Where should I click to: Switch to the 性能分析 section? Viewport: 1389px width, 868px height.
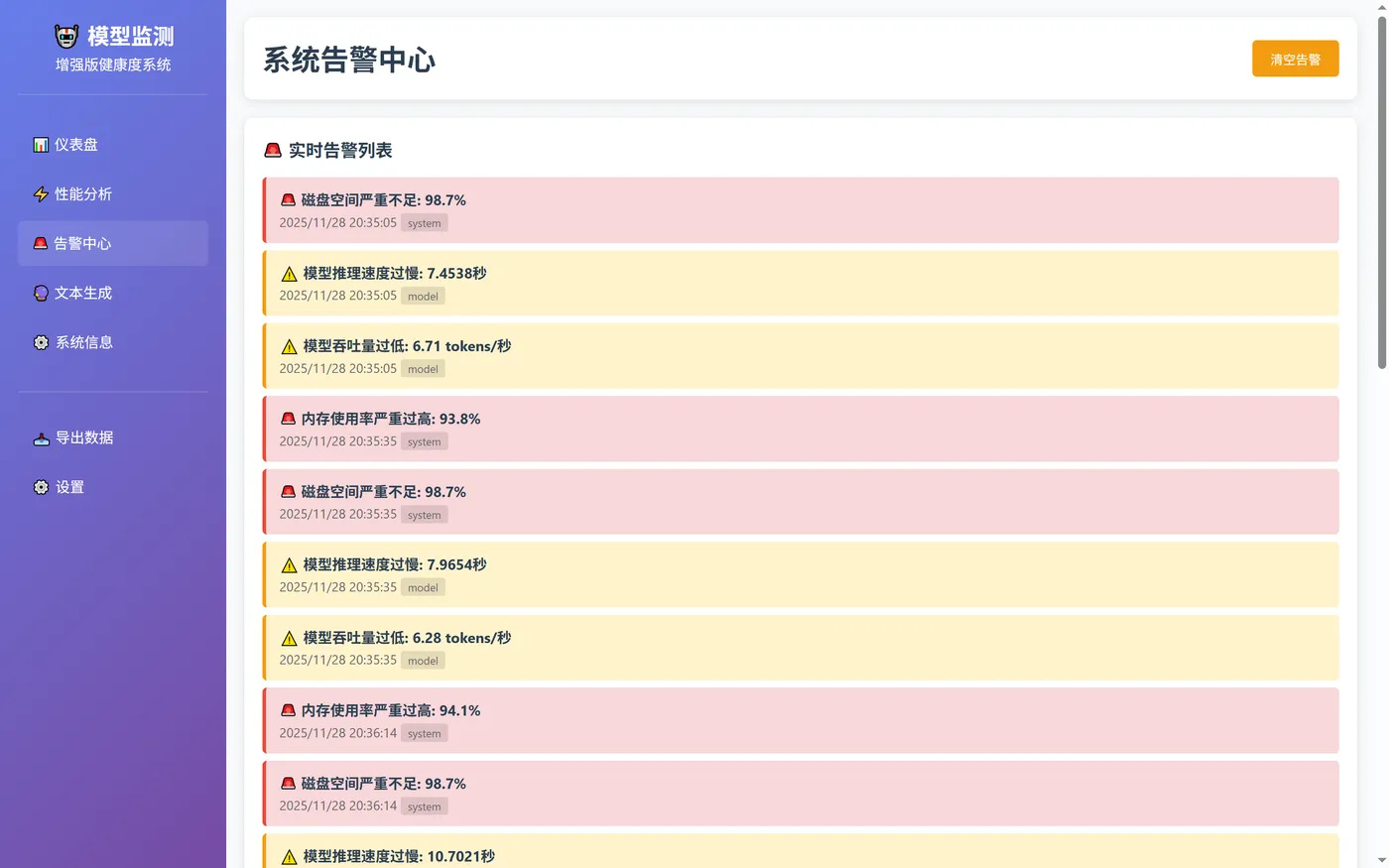point(112,194)
